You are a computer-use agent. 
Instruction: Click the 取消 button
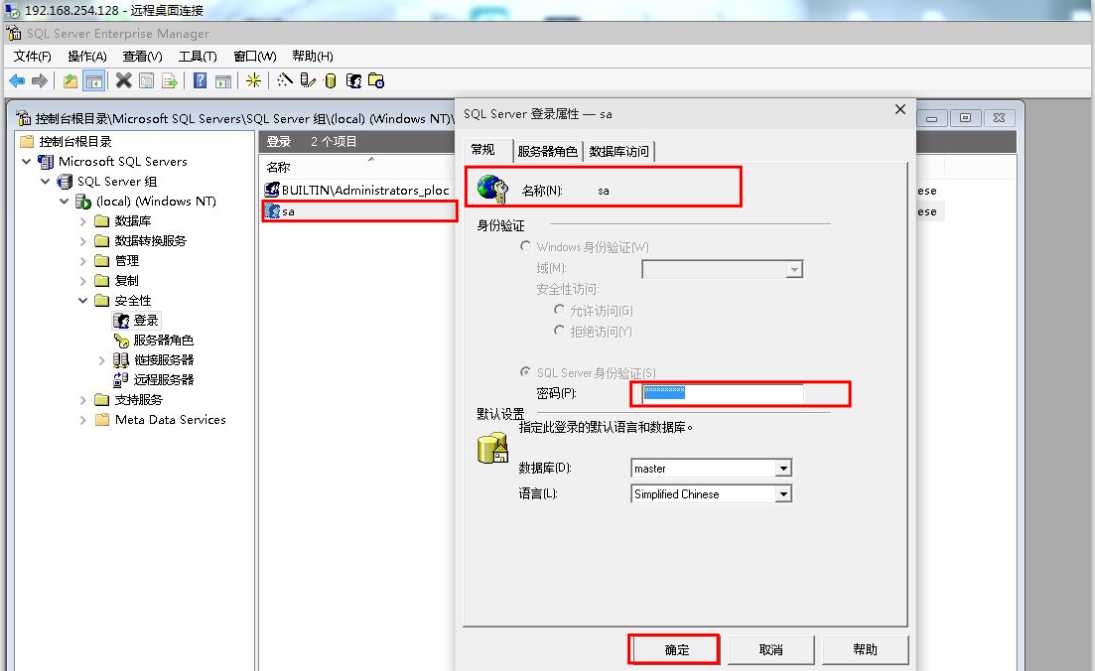click(771, 649)
